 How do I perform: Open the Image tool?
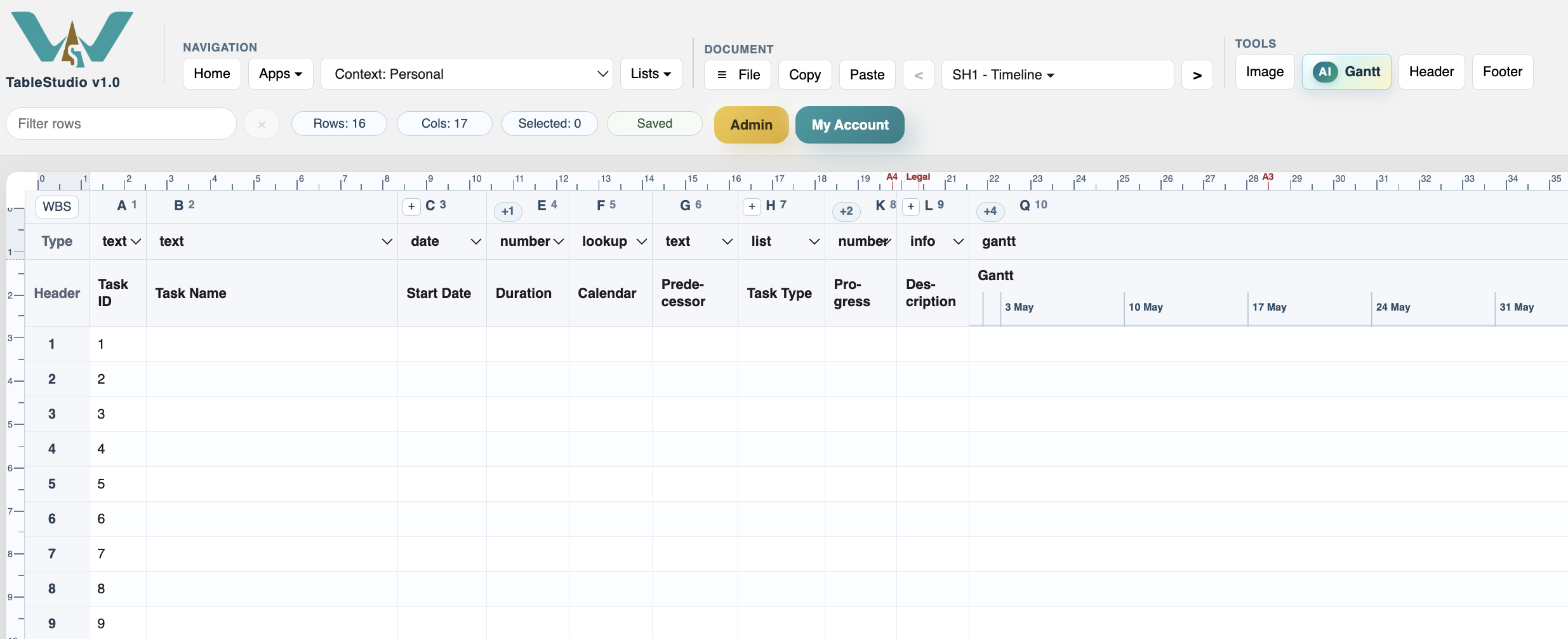coord(1265,72)
